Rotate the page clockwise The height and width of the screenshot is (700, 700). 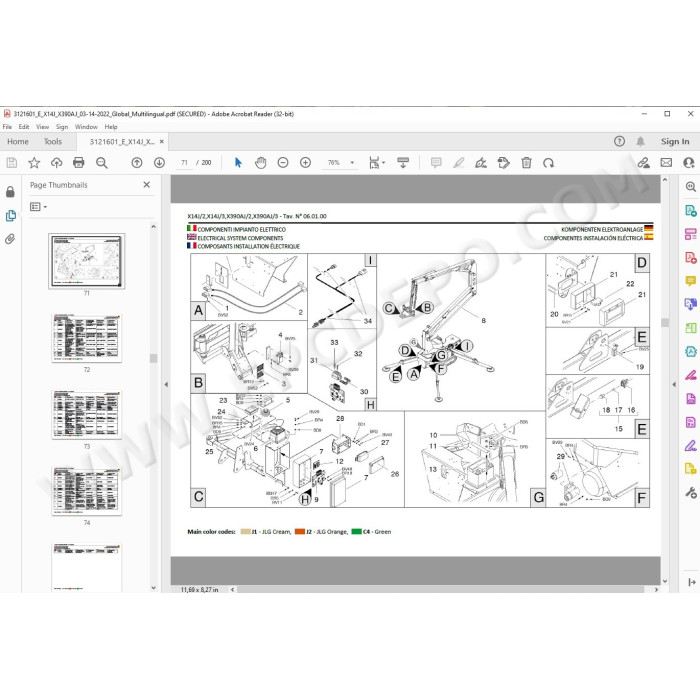point(548,163)
